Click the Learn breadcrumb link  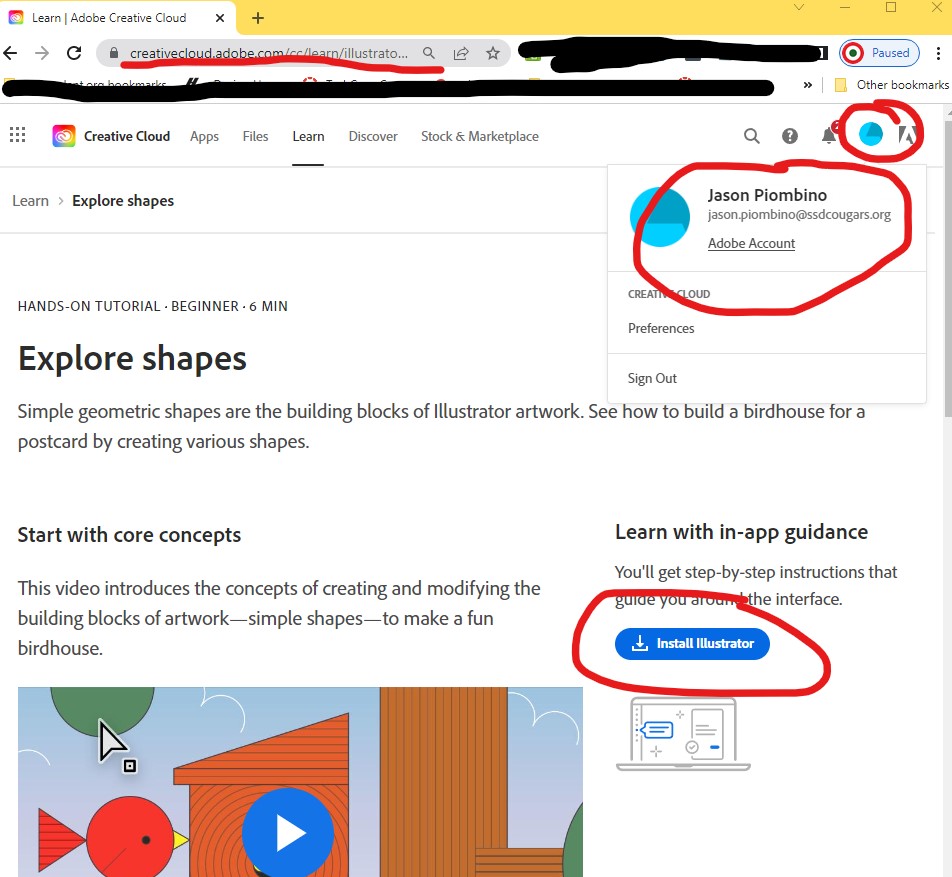[30, 201]
